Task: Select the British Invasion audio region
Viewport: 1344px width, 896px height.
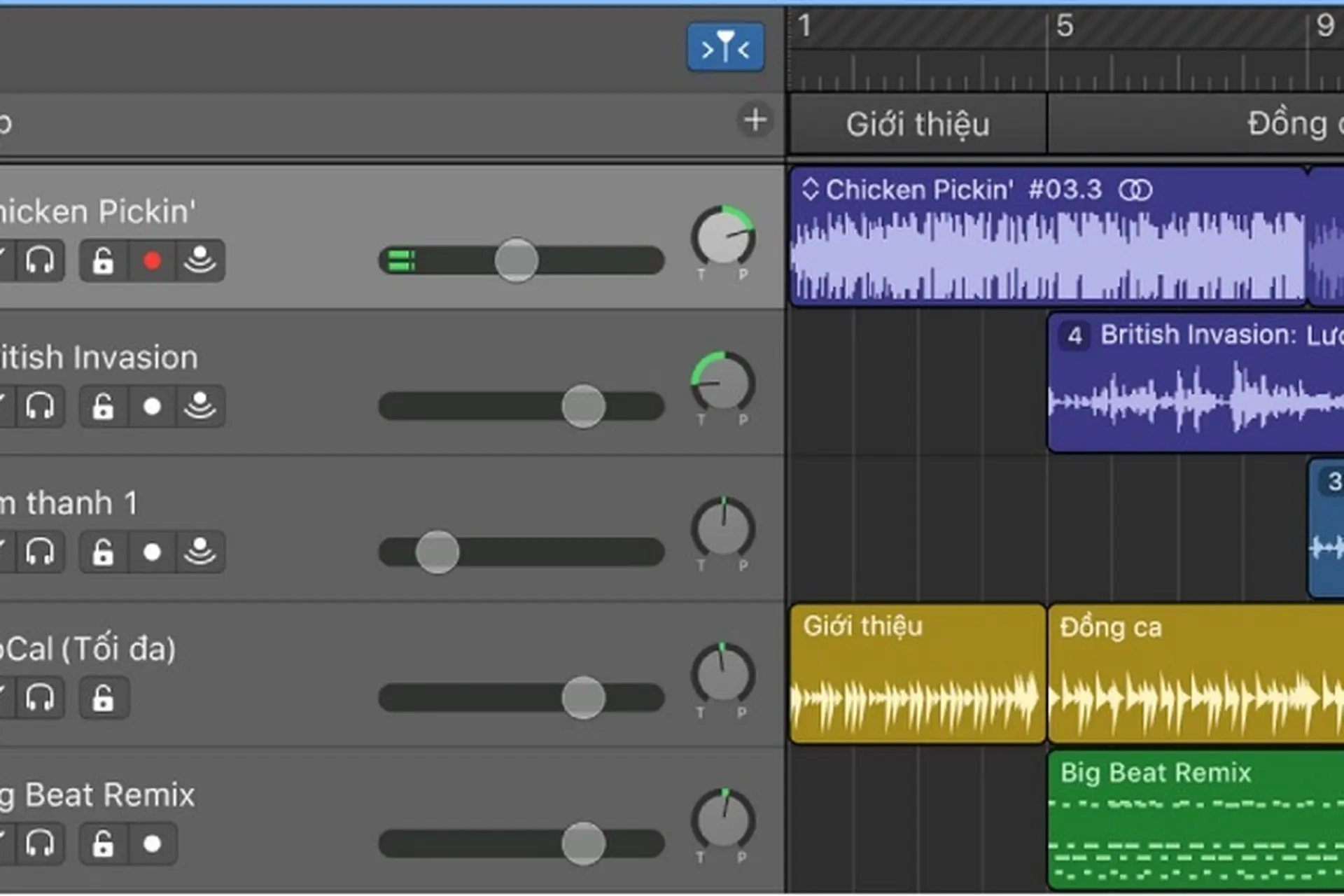Action: [x=1196, y=382]
